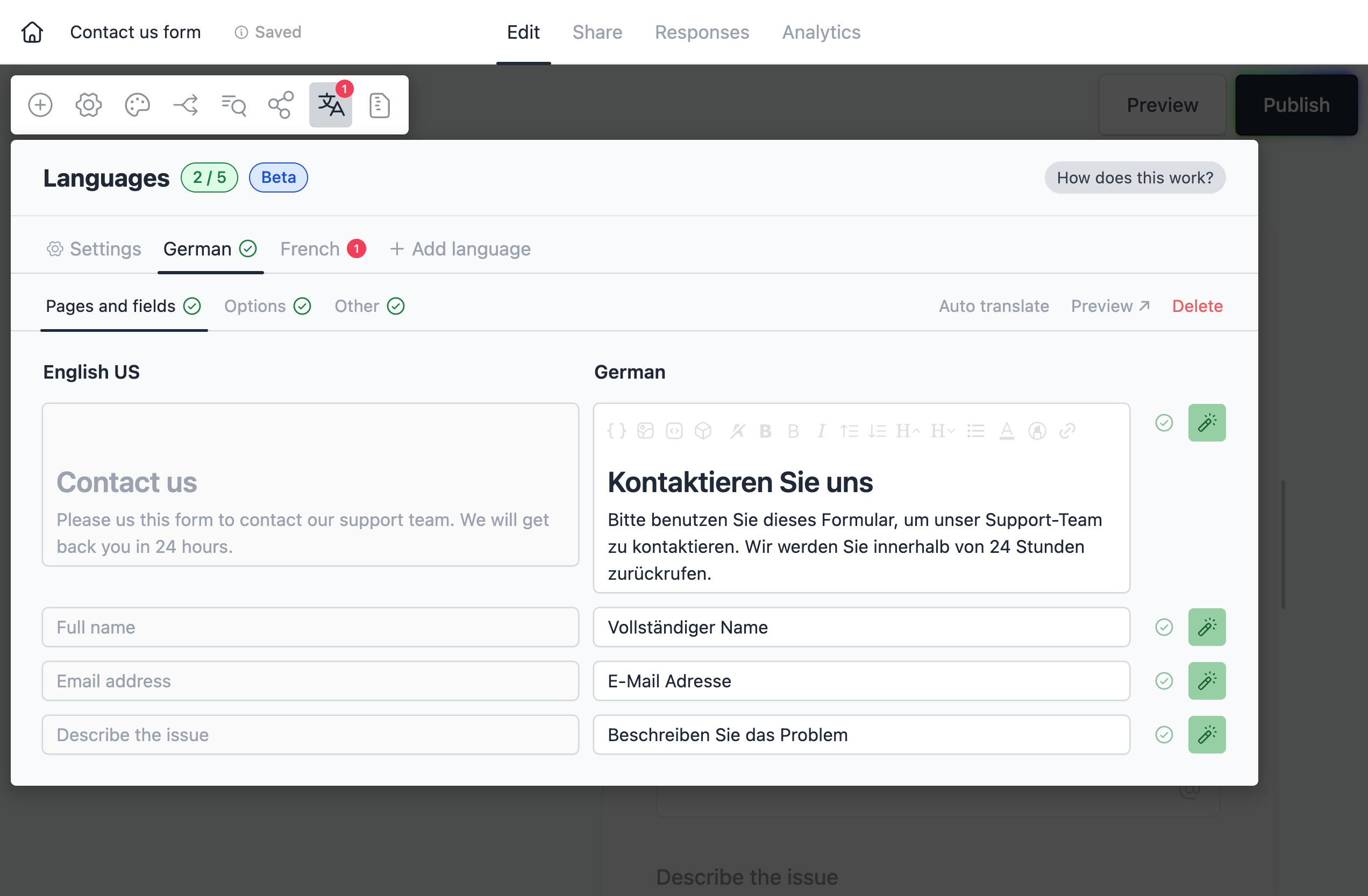Click the auto-translate wand for Describe the issue
1368x896 pixels.
click(x=1207, y=734)
